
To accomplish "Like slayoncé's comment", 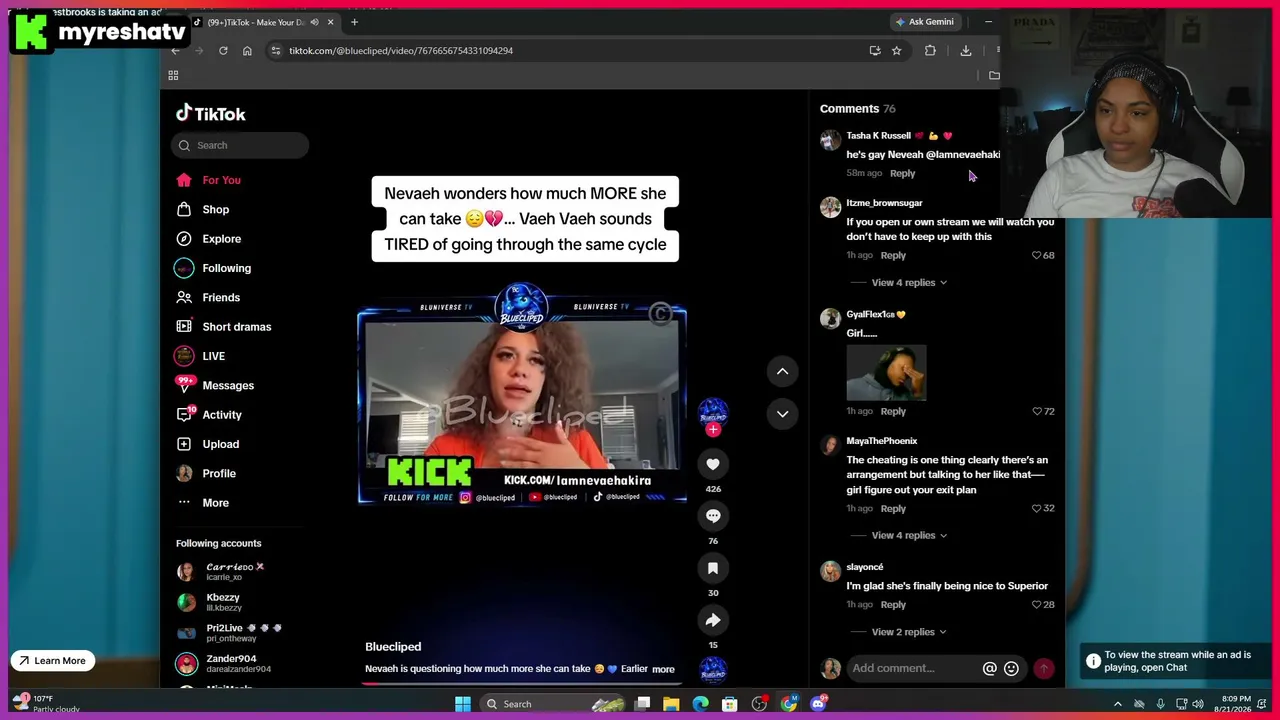I will pos(1037,604).
